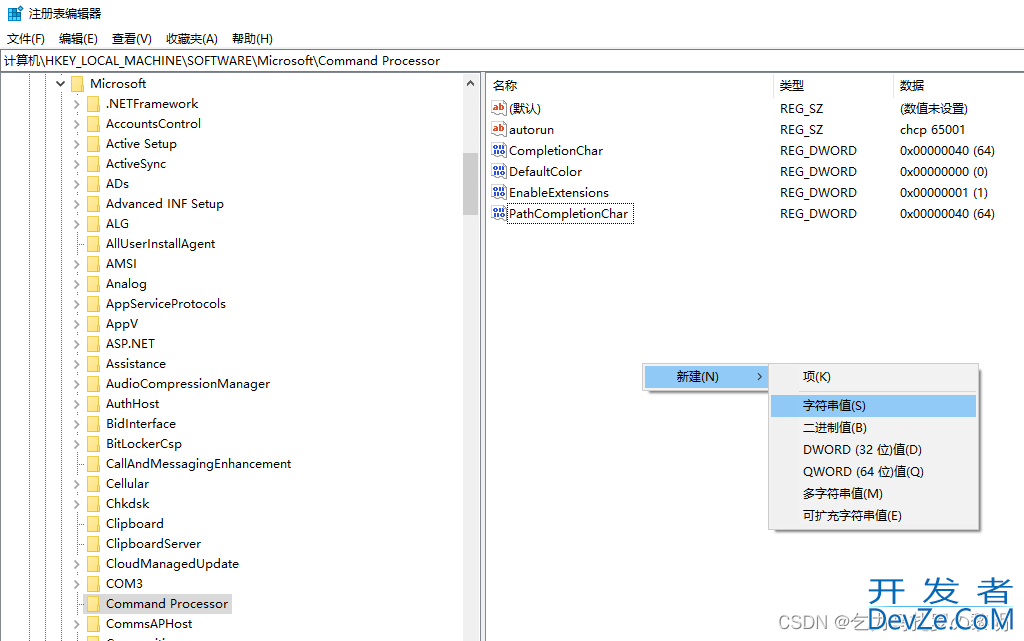Click the 类型 column header
The height and width of the screenshot is (641, 1024).
(x=833, y=86)
